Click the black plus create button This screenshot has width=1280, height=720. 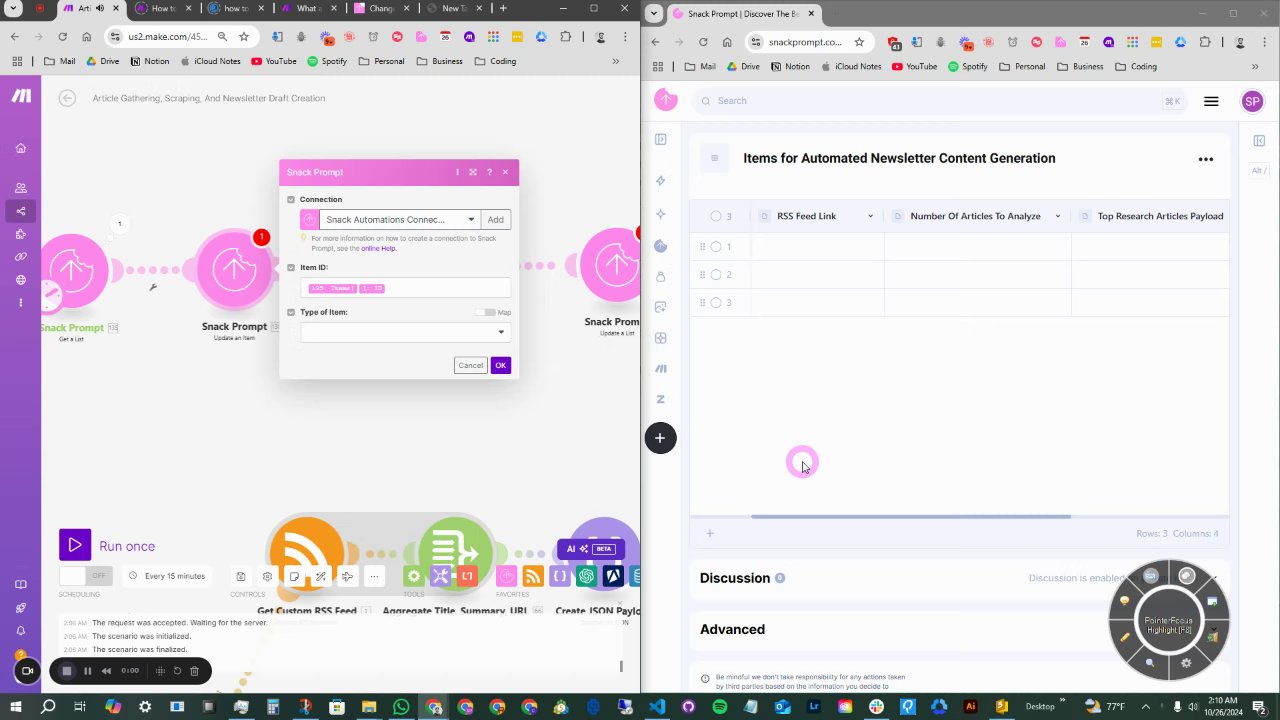(660, 438)
